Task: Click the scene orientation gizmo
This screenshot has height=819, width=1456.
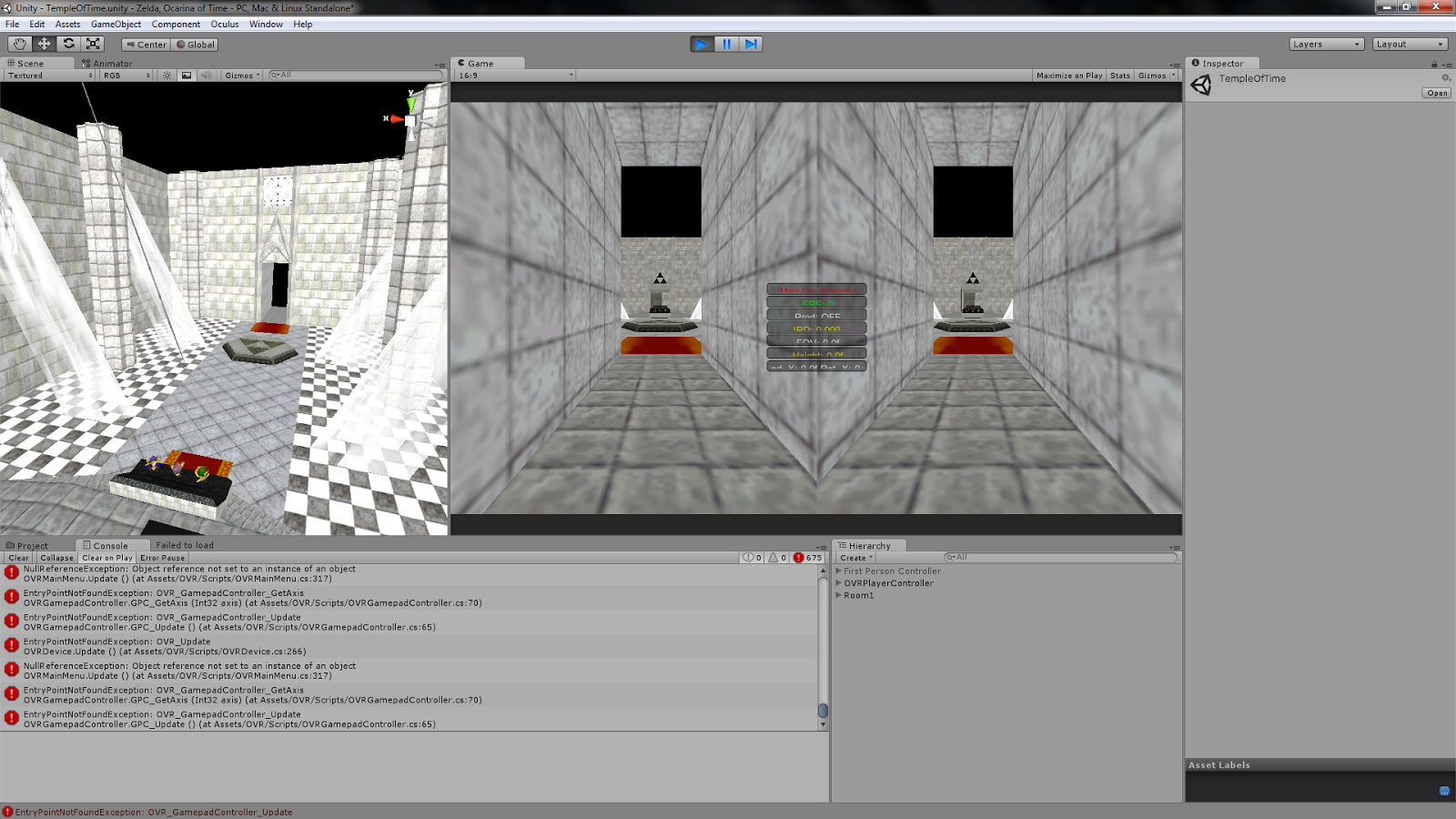Action: [x=409, y=118]
